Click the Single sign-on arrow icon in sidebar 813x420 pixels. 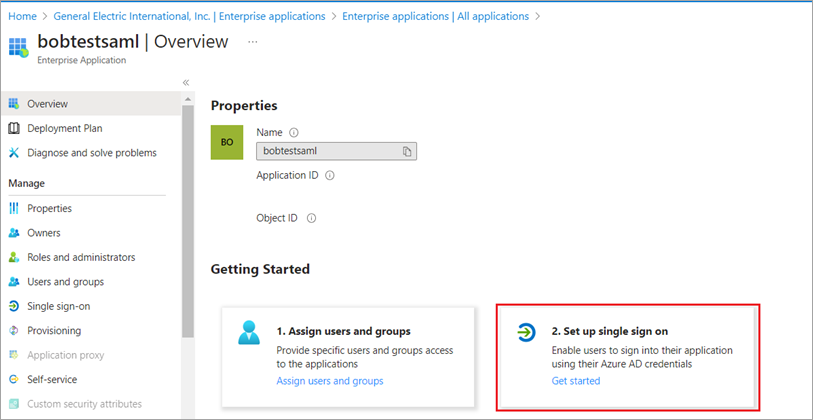pos(14,306)
